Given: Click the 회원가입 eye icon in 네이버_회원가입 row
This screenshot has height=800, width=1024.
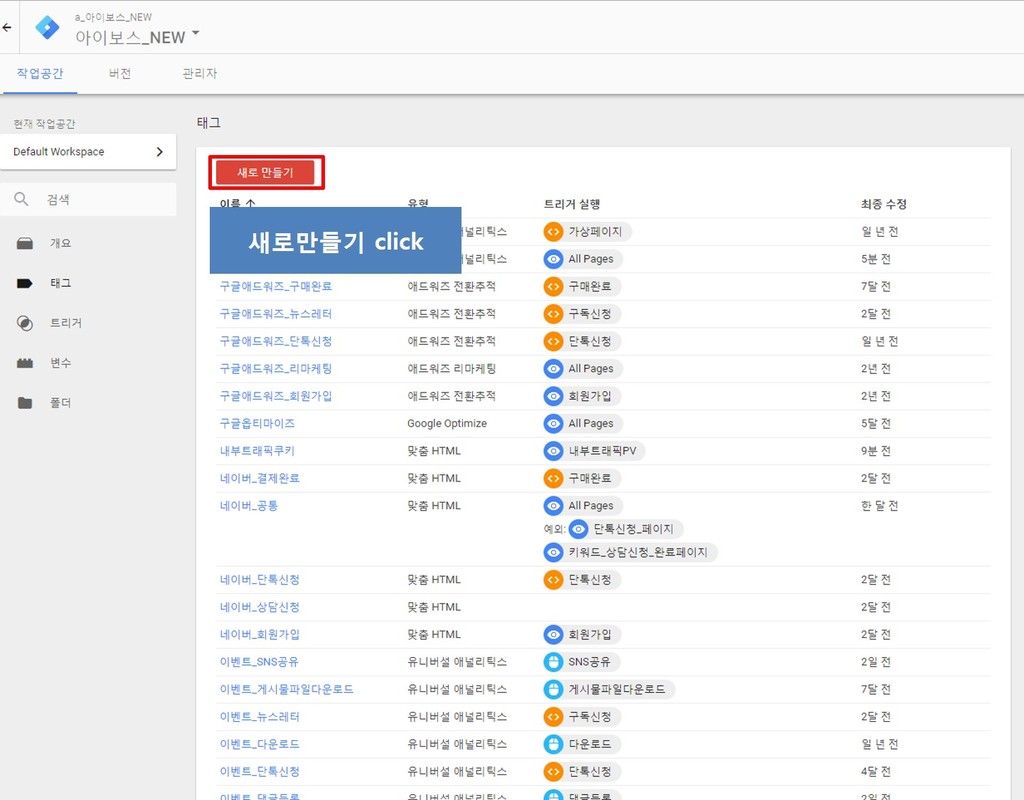Looking at the screenshot, I should (x=553, y=634).
